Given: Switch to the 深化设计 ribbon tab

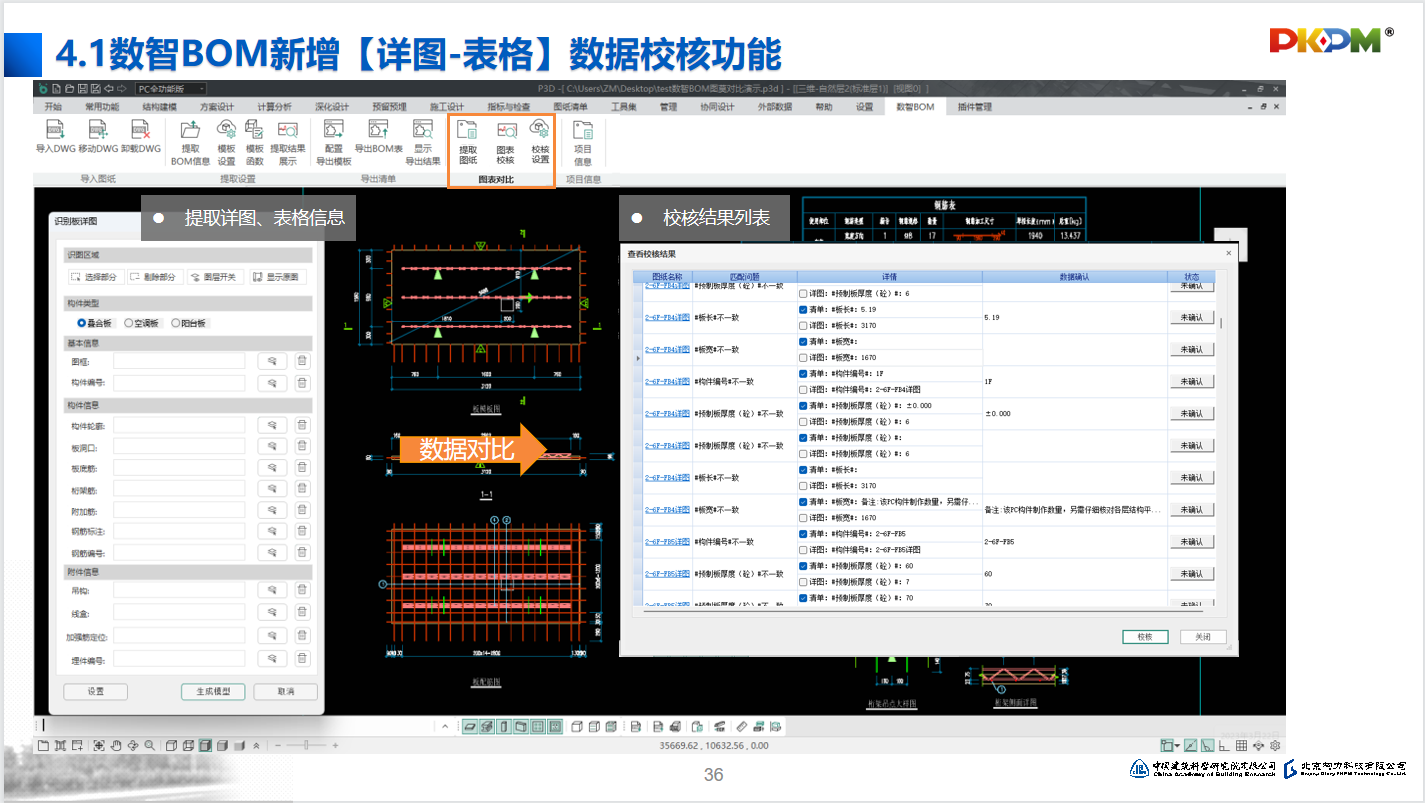Looking at the screenshot, I should pyautogui.click(x=332, y=107).
